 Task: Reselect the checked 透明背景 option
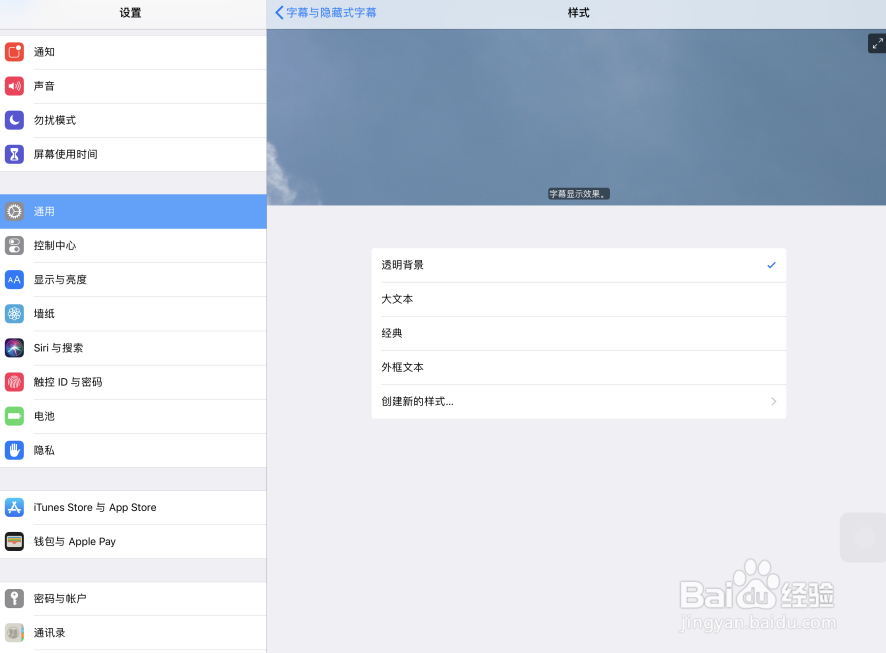(x=578, y=265)
